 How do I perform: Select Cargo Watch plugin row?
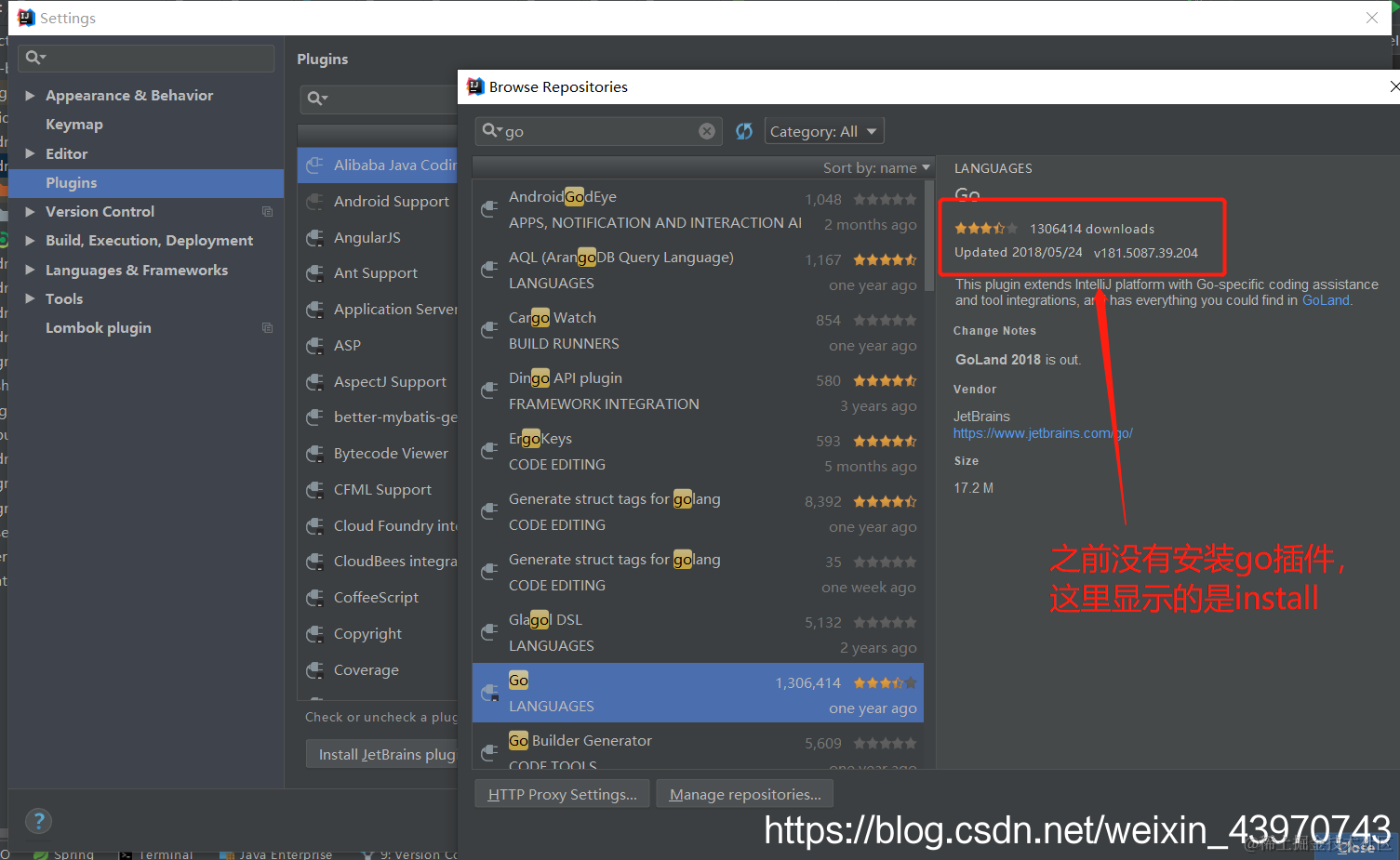[698, 331]
